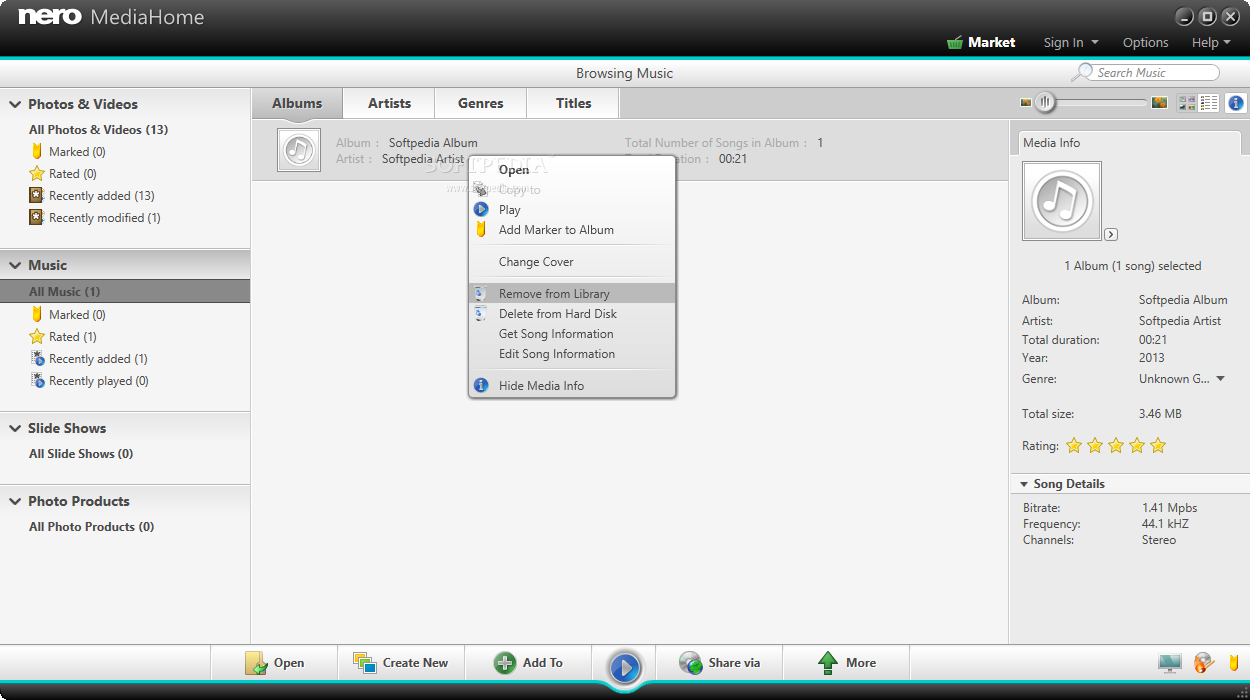Collapse the Photo Products section

click(x=15, y=501)
